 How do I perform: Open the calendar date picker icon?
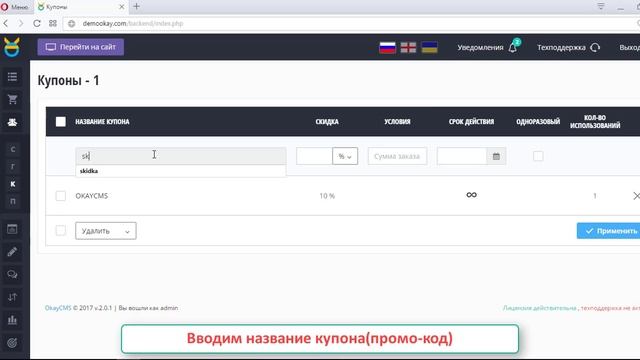pos(496,156)
